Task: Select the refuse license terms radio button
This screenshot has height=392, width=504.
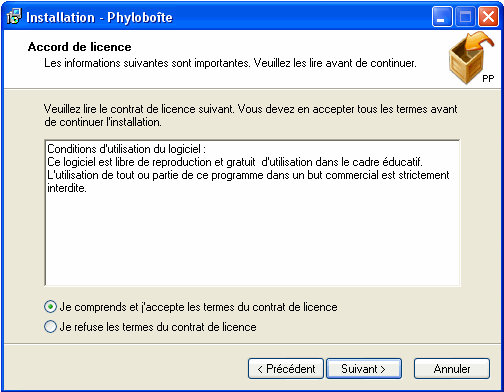Action: (50, 327)
